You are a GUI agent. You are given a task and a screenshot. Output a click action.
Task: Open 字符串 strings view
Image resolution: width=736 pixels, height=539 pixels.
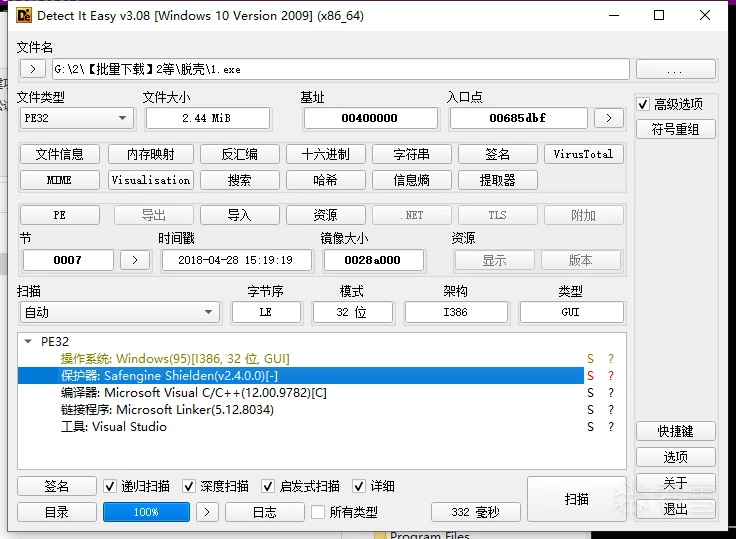[412, 154]
